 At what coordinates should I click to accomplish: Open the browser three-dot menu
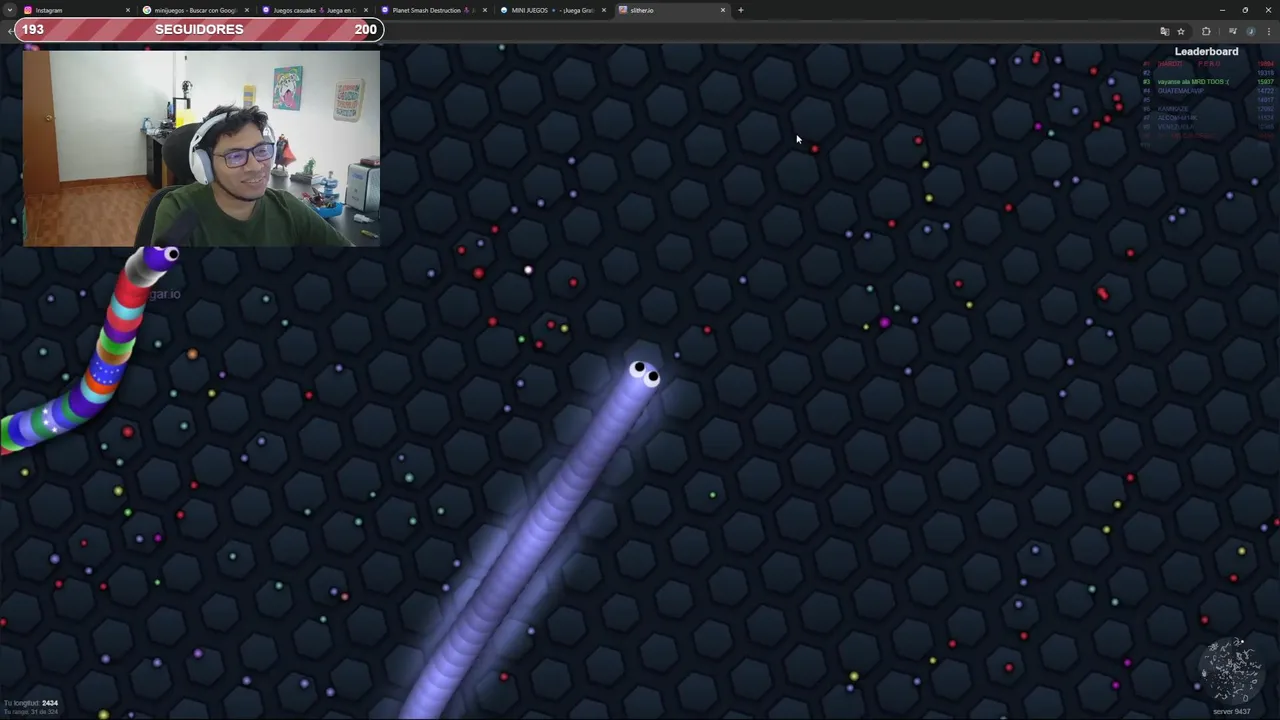tap(1267, 31)
